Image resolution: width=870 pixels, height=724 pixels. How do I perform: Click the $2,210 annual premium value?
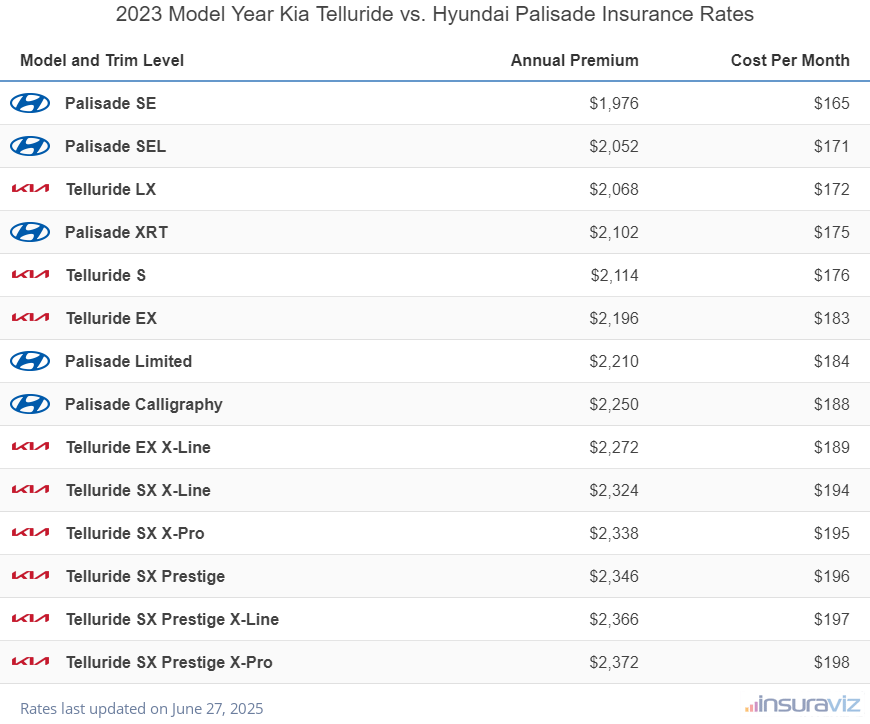[614, 361]
